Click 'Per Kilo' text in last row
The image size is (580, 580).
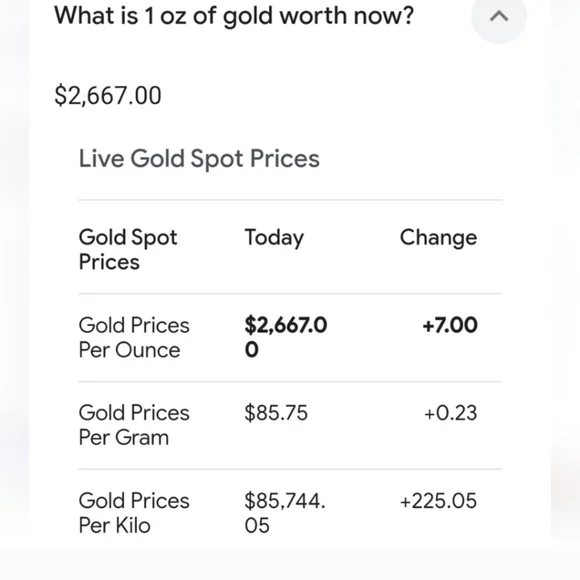pos(115,525)
